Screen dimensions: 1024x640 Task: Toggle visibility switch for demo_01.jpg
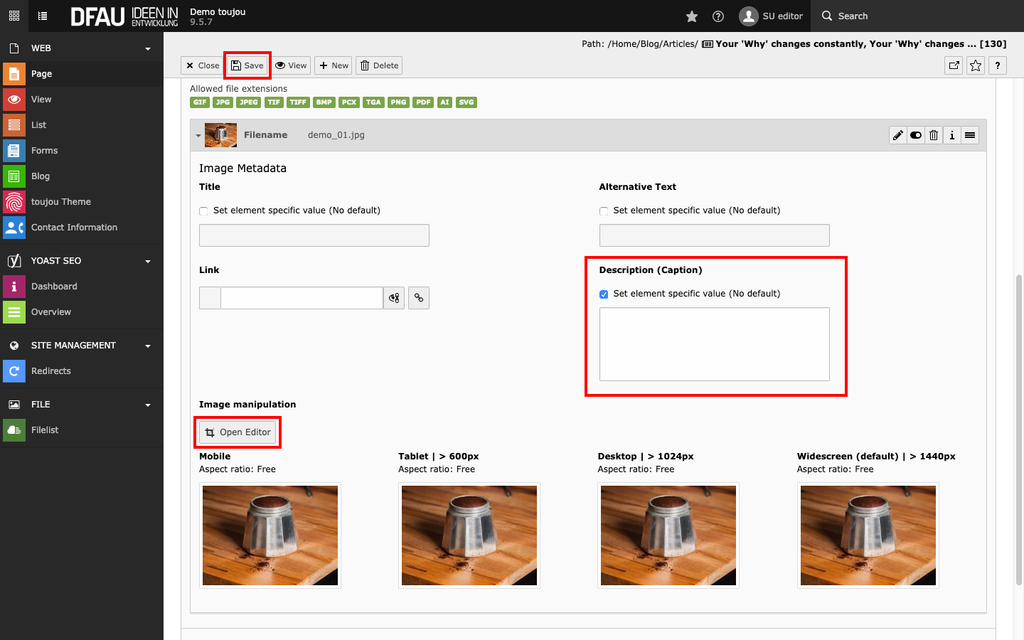tap(916, 135)
